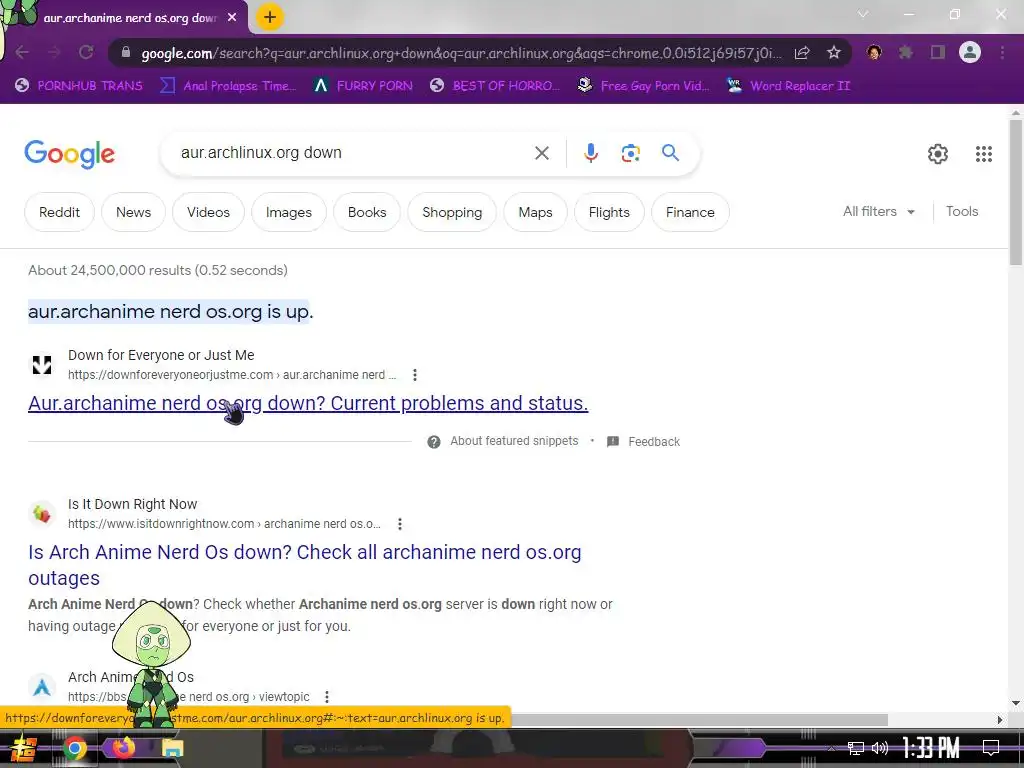Open the Anal Prolapse Time... bookmark
This screenshot has height=768, width=1024.
pyautogui.click(x=228, y=86)
